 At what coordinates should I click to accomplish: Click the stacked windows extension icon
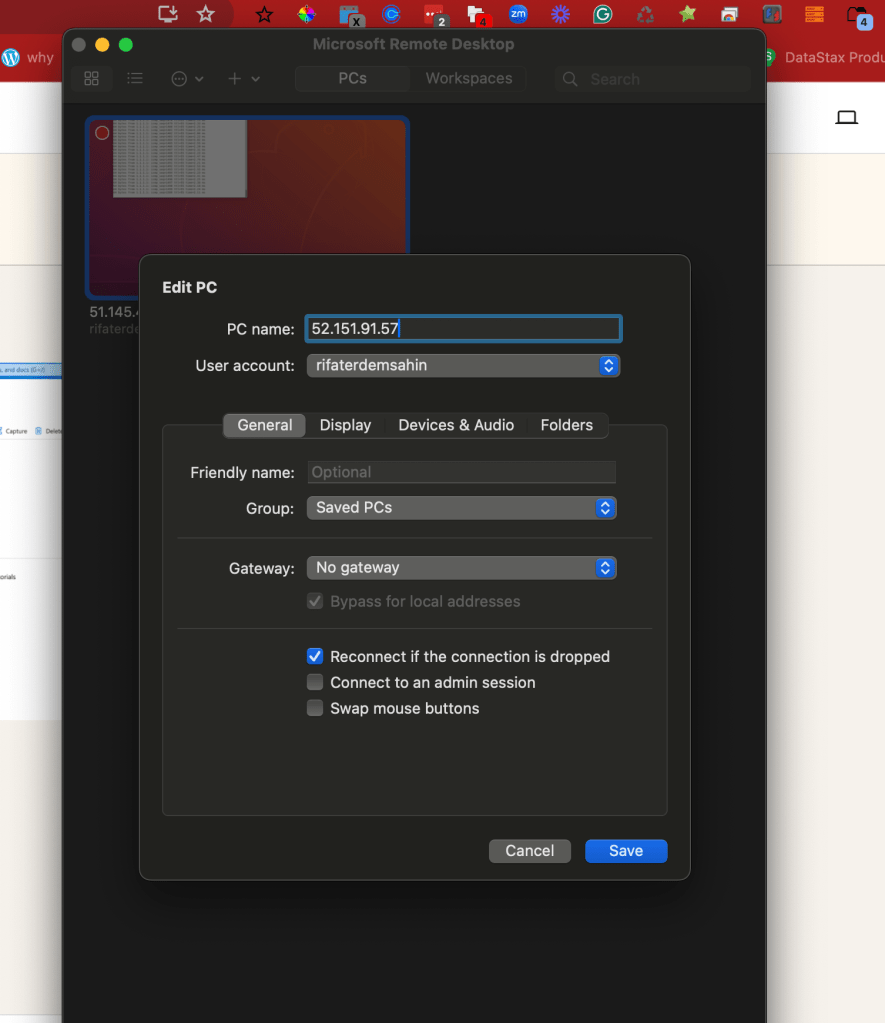(x=730, y=14)
